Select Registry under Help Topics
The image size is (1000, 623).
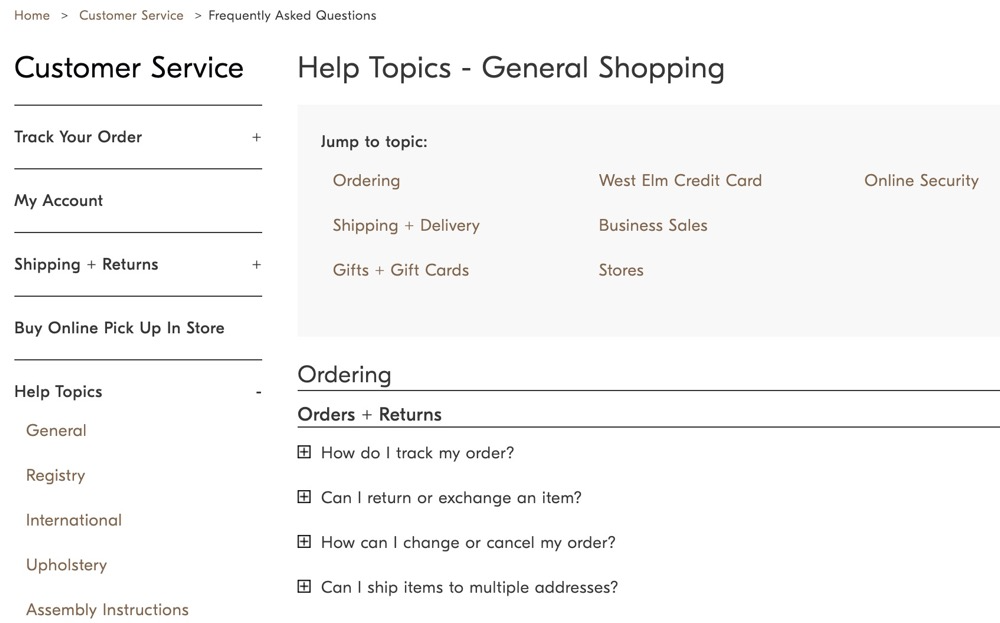click(x=55, y=476)
